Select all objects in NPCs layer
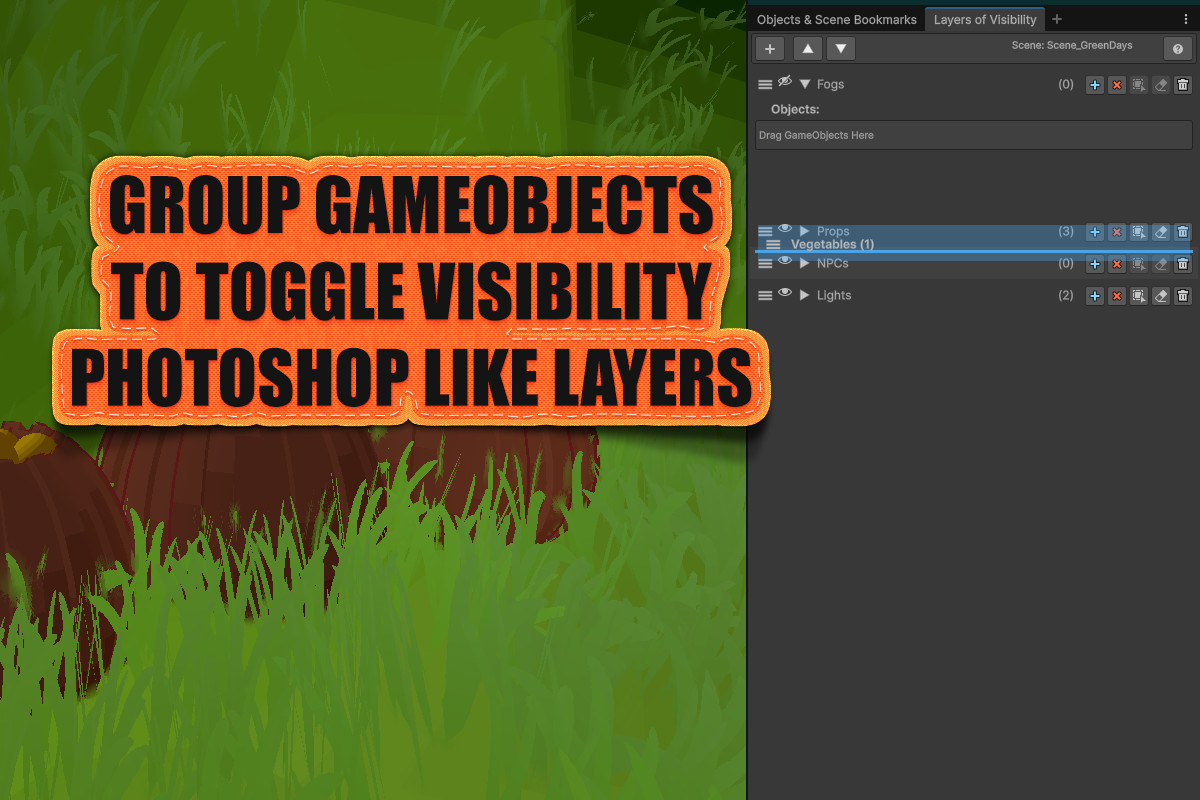 pos(1139,264)
